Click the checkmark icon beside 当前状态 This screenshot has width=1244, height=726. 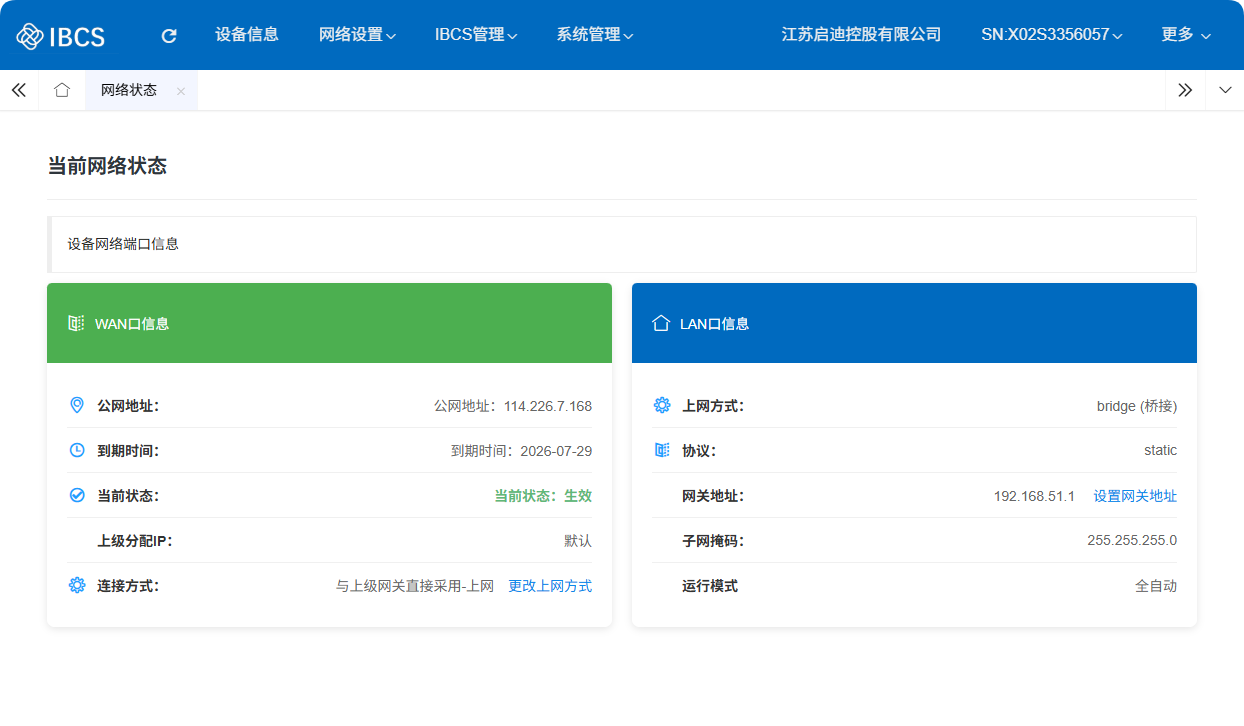pos(77,495)
